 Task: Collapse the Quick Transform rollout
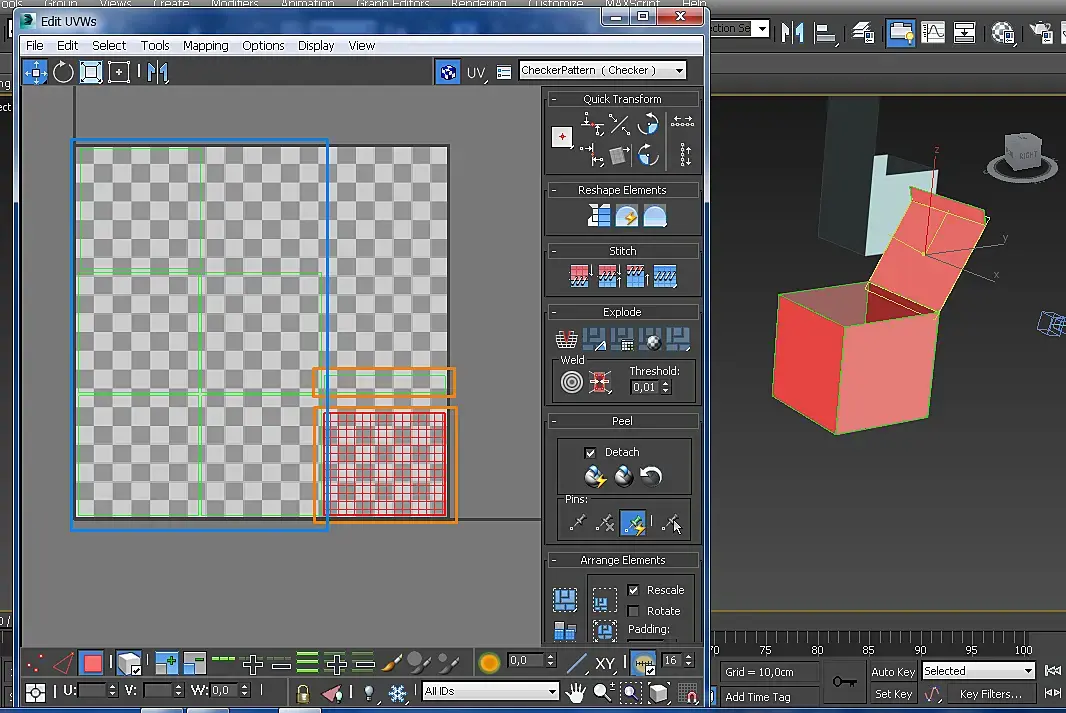pyautogui.click(x=621, y=99)
